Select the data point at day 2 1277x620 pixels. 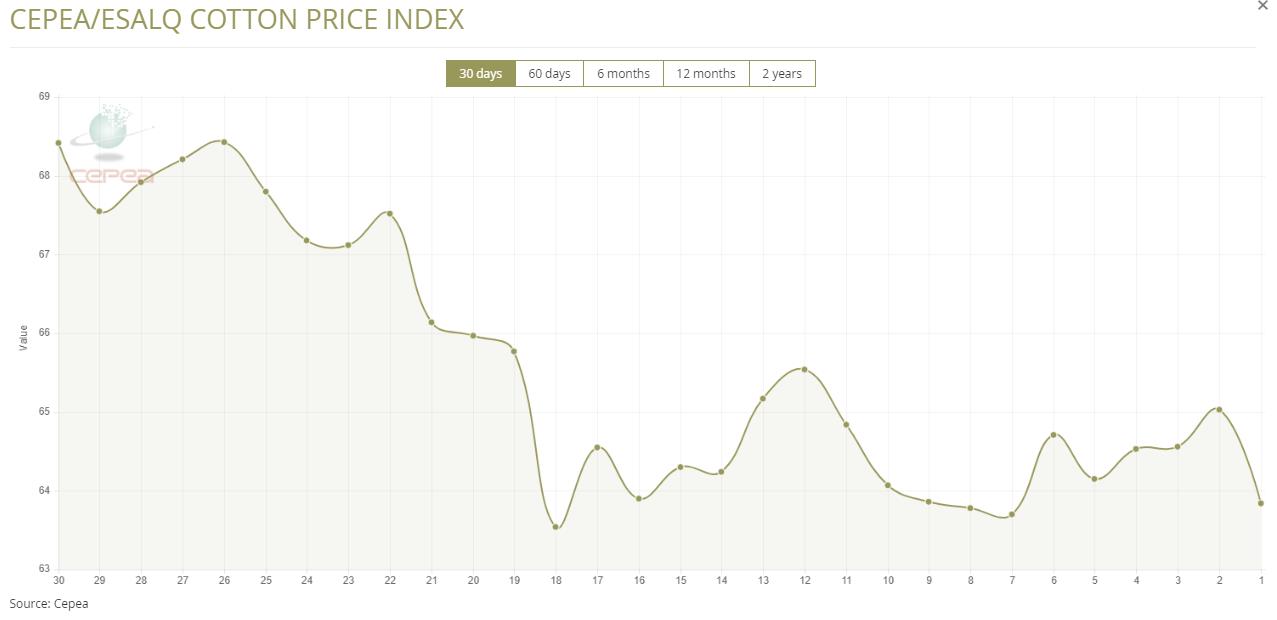pyautogui.click(x=1219, y=410)
